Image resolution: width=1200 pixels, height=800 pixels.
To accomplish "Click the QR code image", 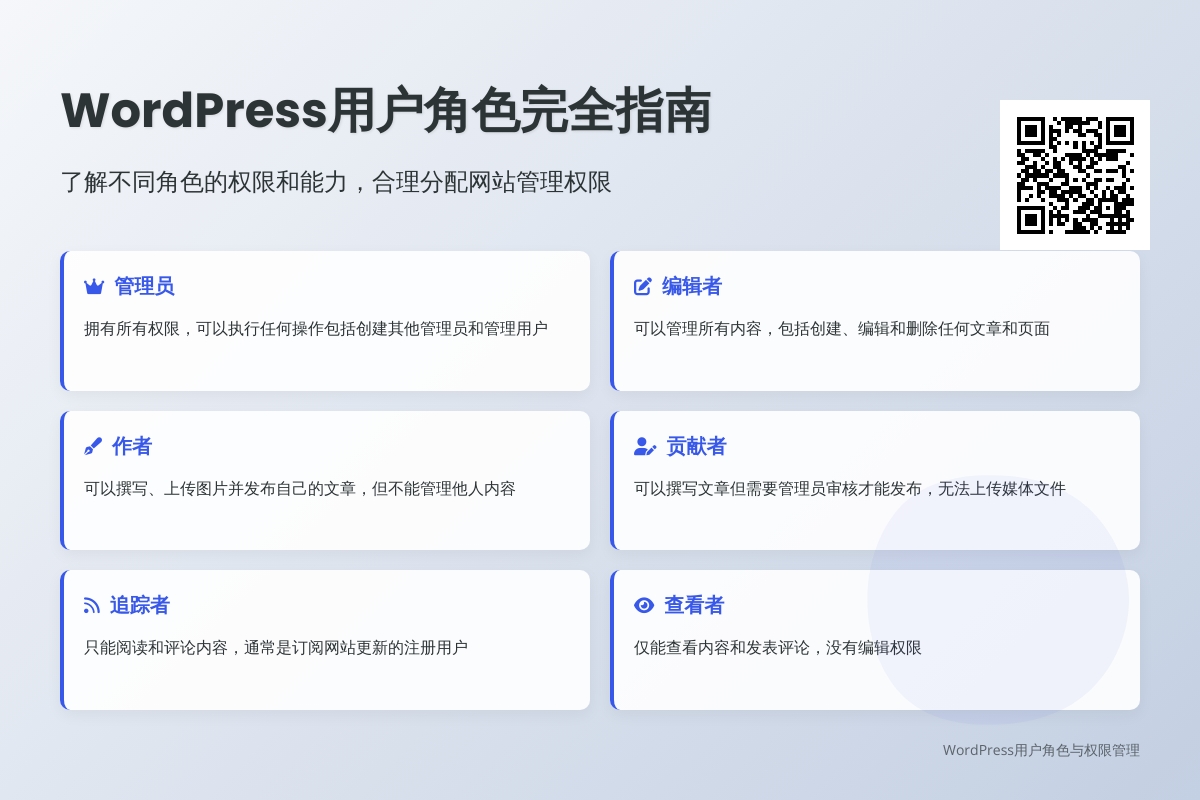I will tap(1075, 175).
